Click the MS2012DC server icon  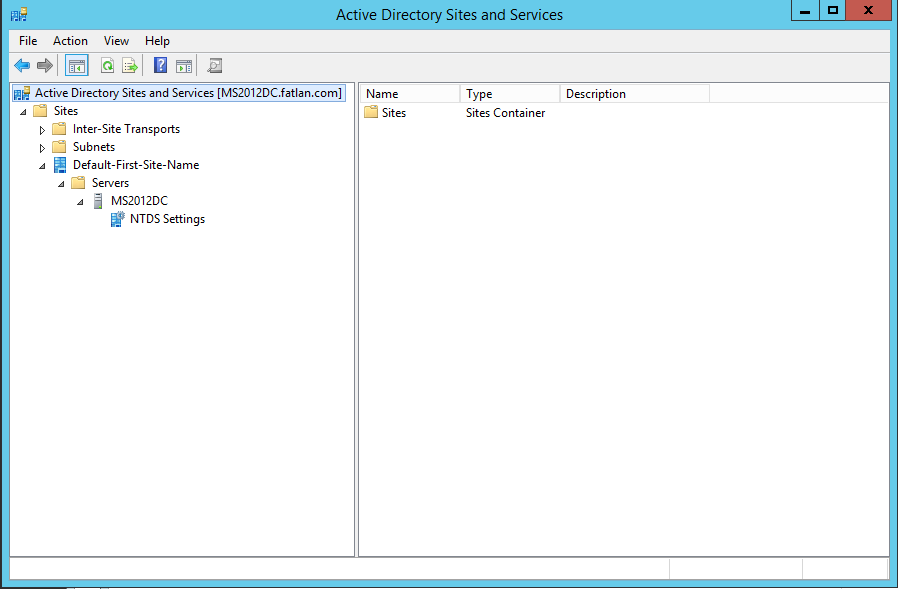tap(98, 201)
